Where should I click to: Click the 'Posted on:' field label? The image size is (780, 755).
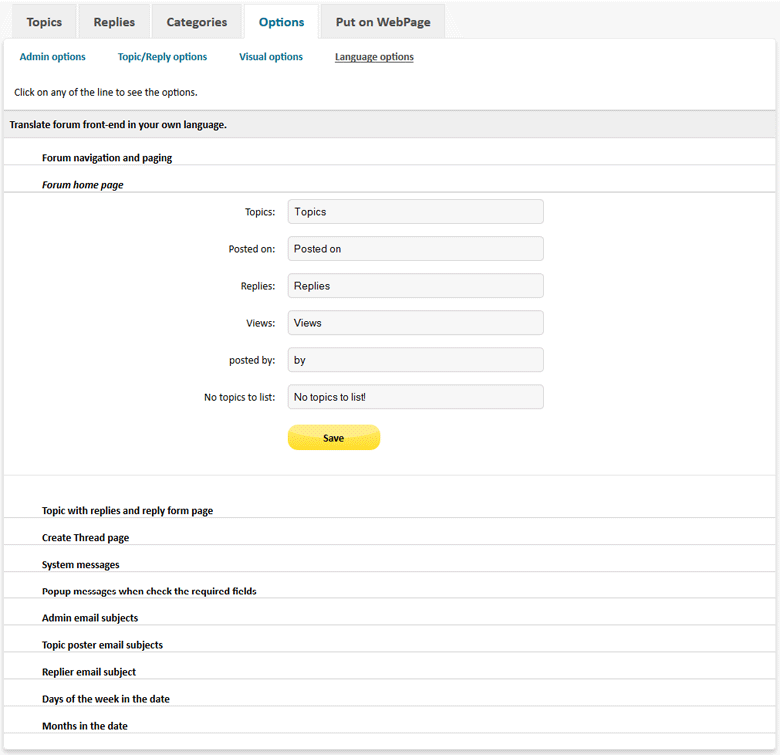click(x=252, y=249)
